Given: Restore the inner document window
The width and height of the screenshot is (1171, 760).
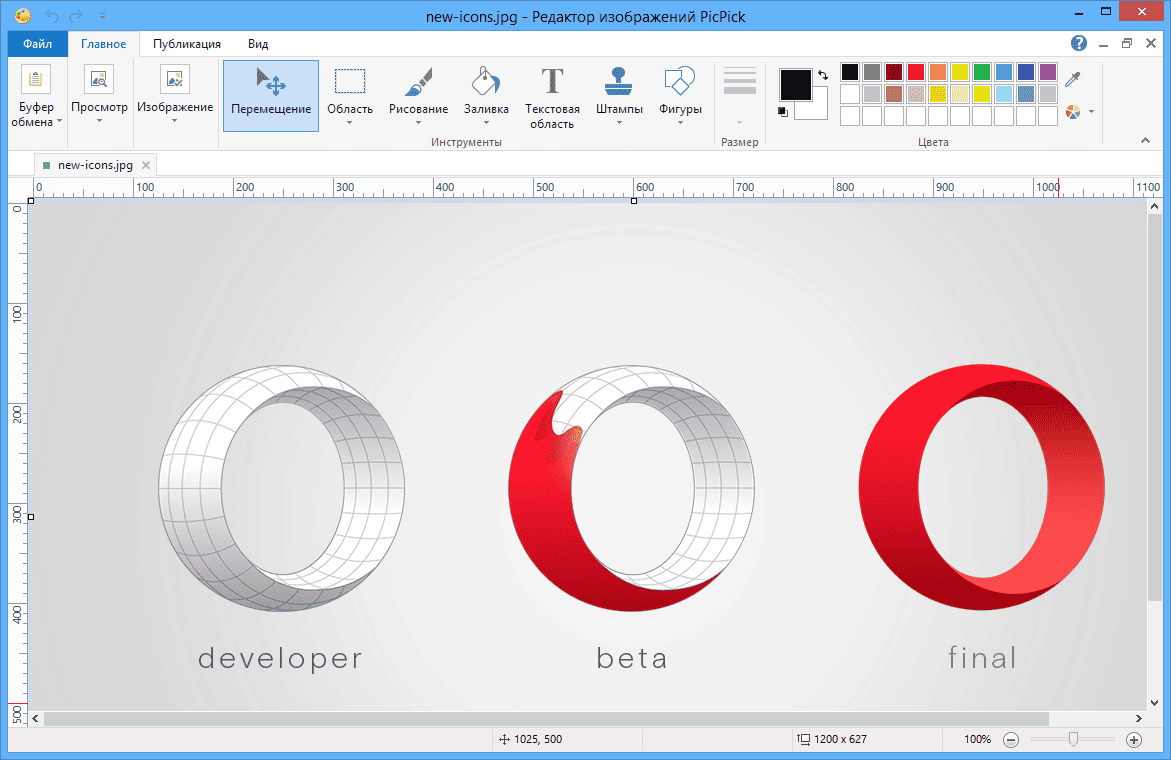Looking at the screenshot, I should (x=1127, y=43).
